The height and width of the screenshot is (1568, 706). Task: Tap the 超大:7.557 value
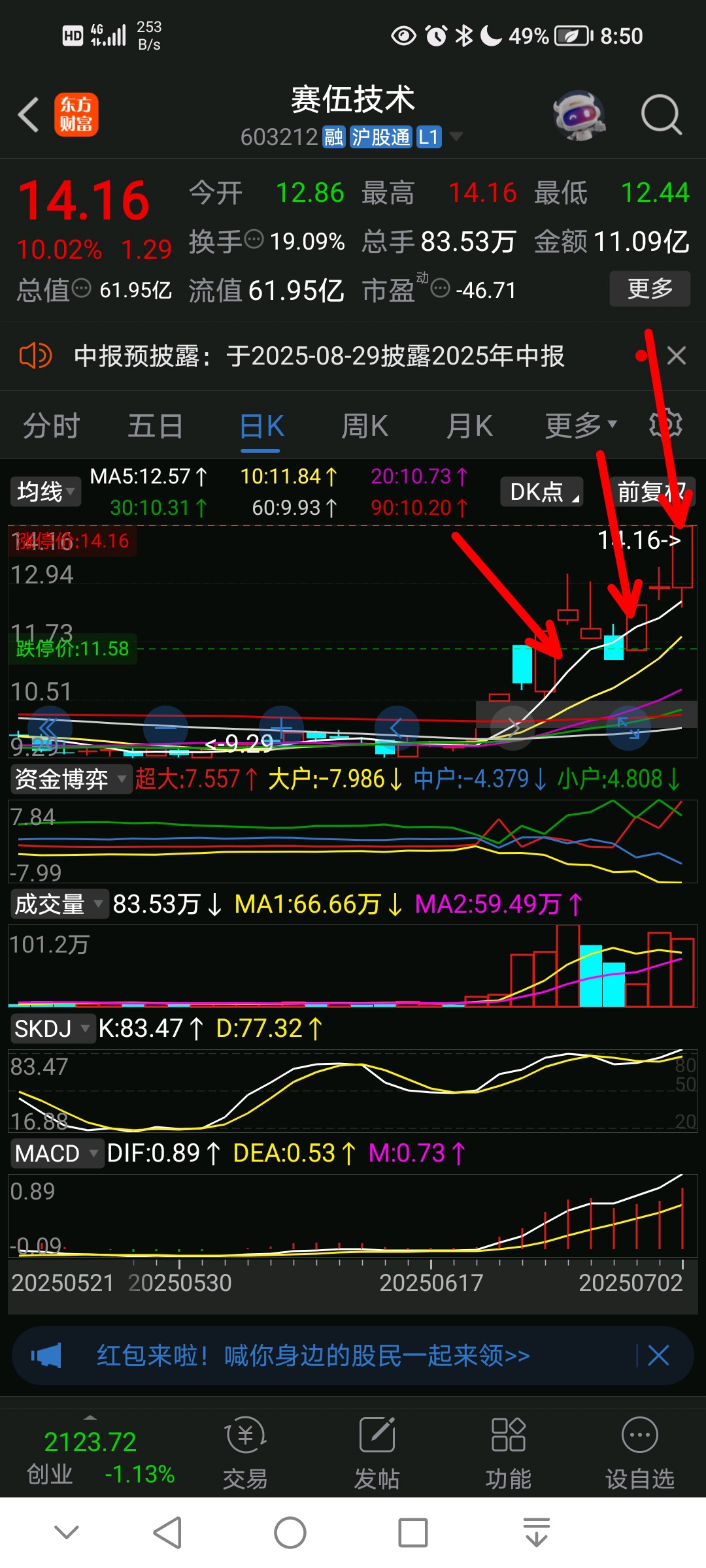(196, 779)
